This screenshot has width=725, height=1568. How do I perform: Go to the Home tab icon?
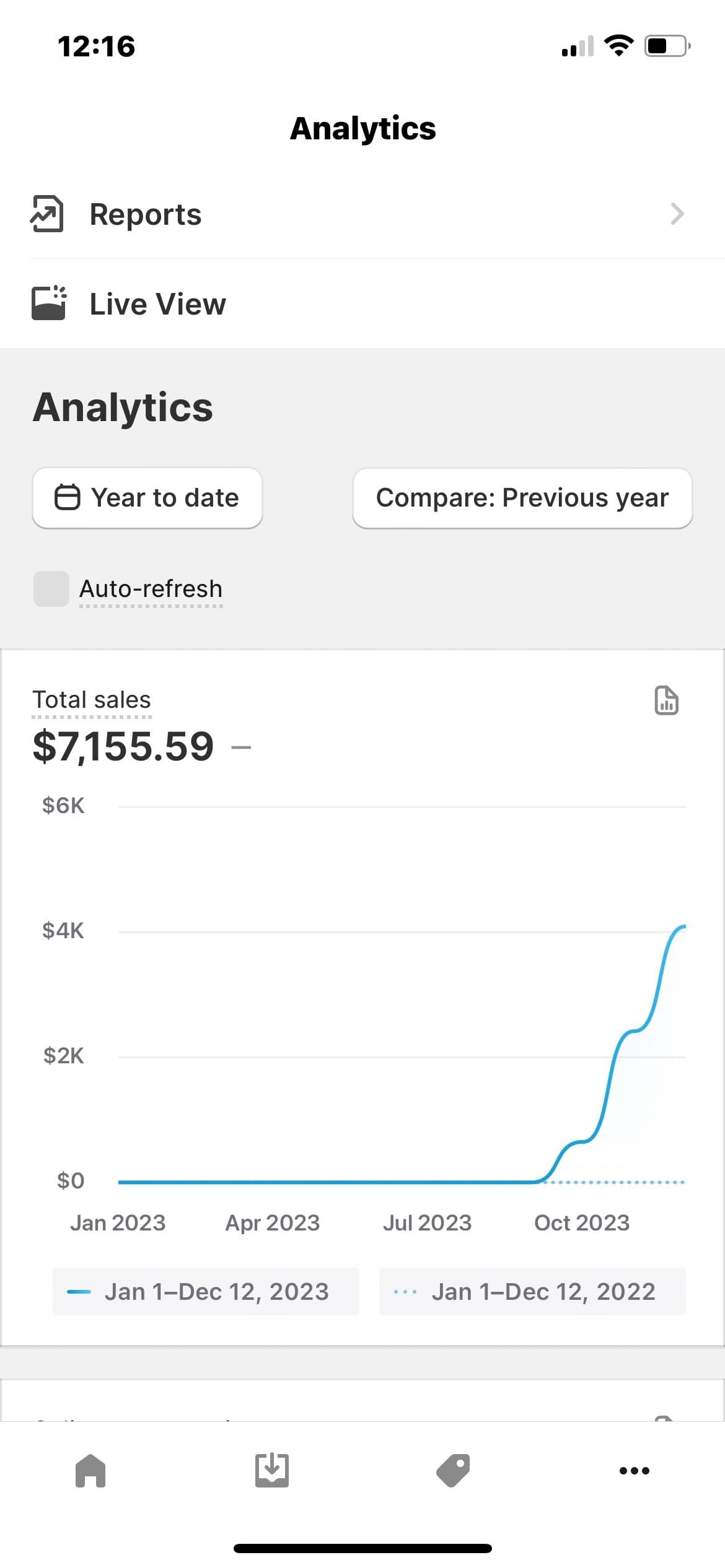point(90,1470)
